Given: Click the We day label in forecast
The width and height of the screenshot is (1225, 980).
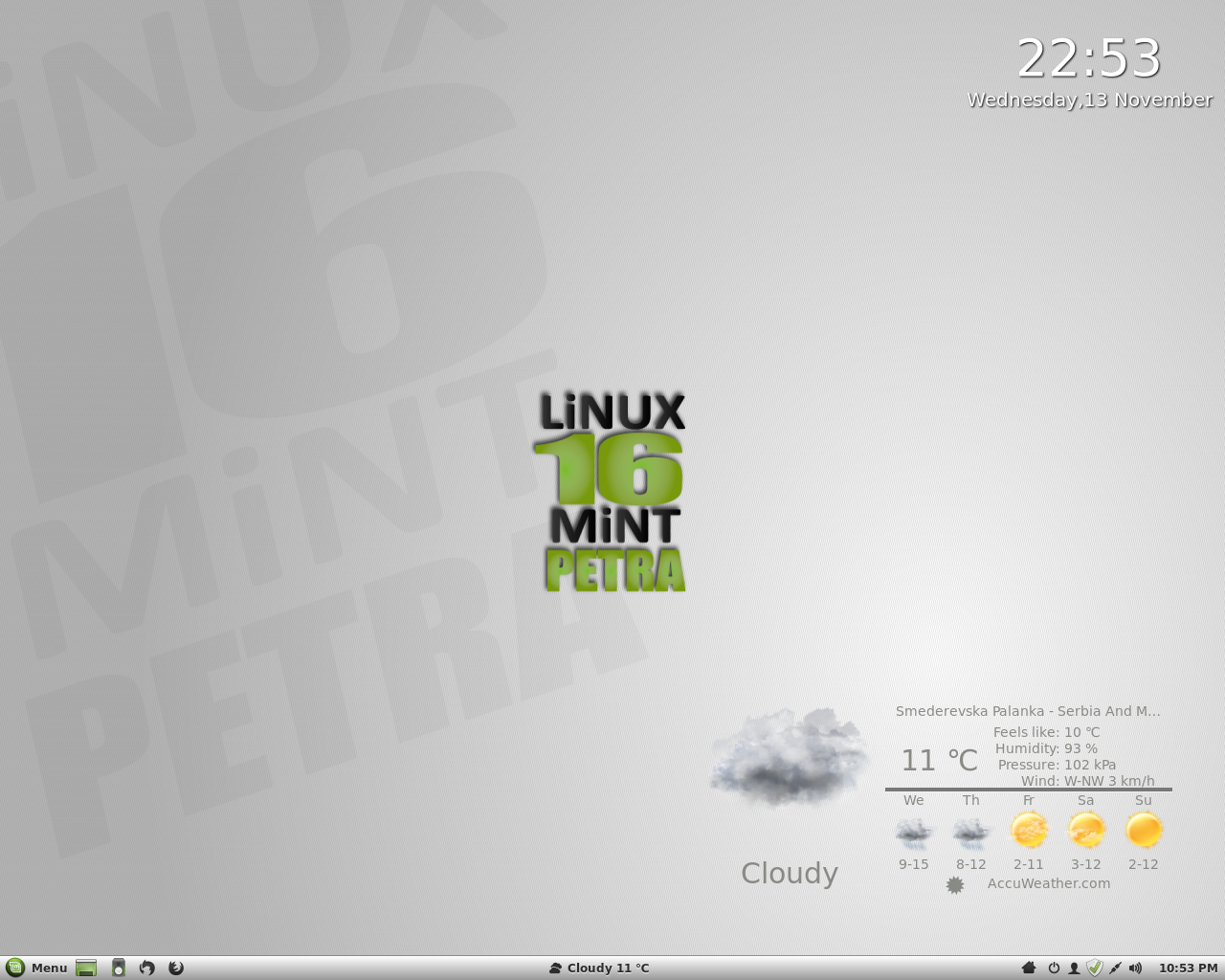Looking at the screenshot, I should point(914,800).
